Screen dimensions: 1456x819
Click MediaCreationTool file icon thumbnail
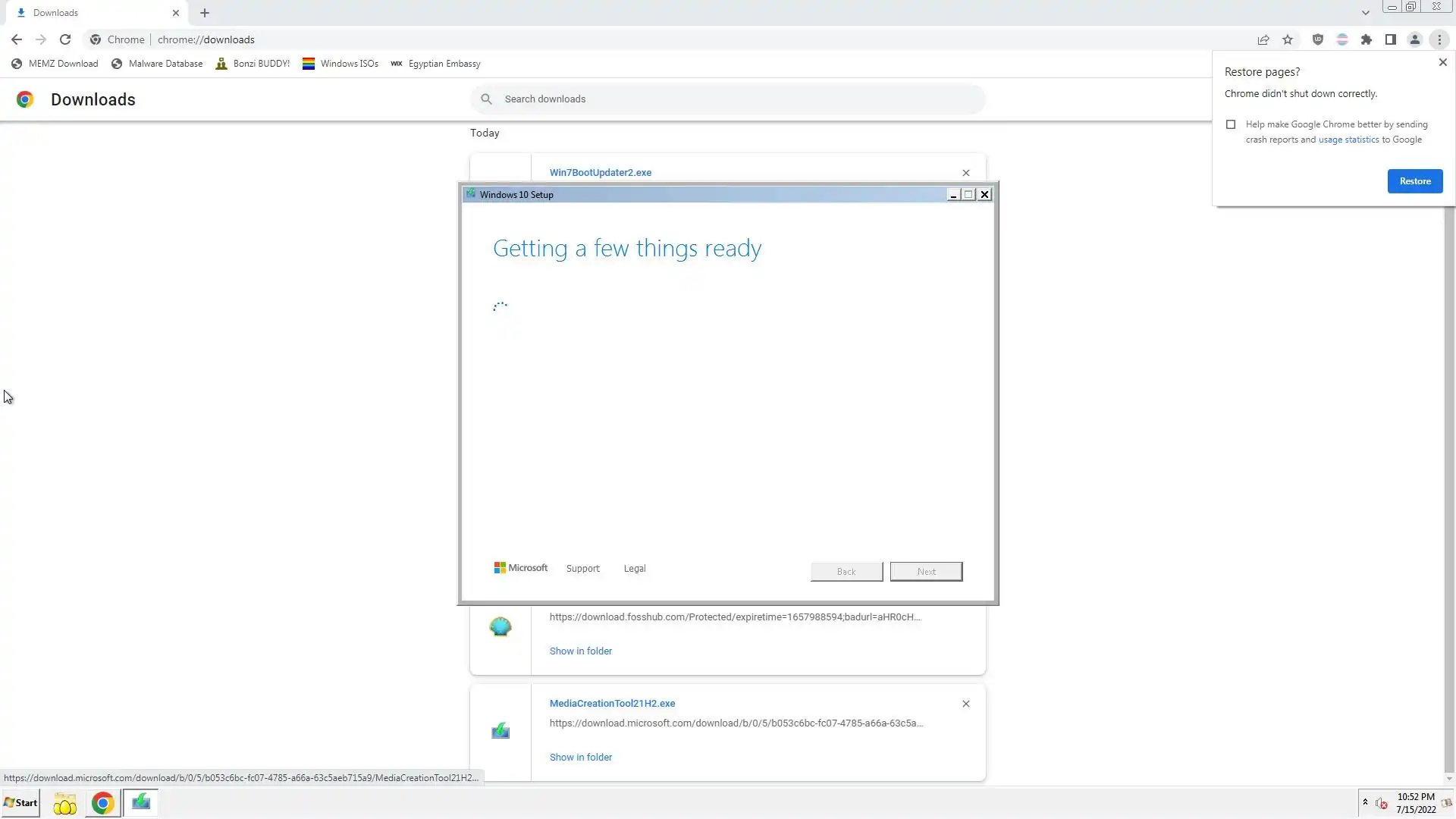[500, 731]
